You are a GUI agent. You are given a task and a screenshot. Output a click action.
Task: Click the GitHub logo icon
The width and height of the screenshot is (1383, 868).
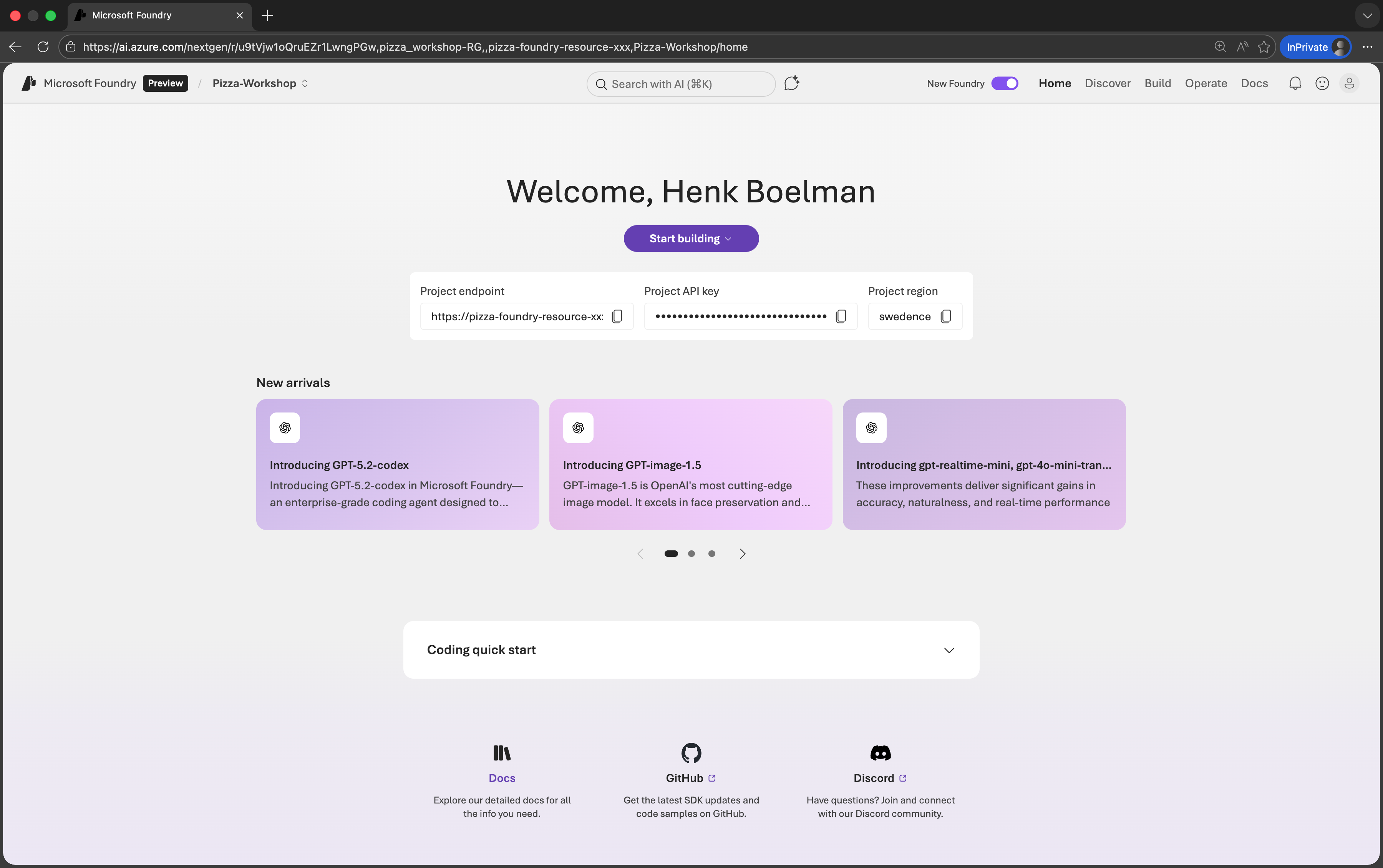click(x=691, y=753)
